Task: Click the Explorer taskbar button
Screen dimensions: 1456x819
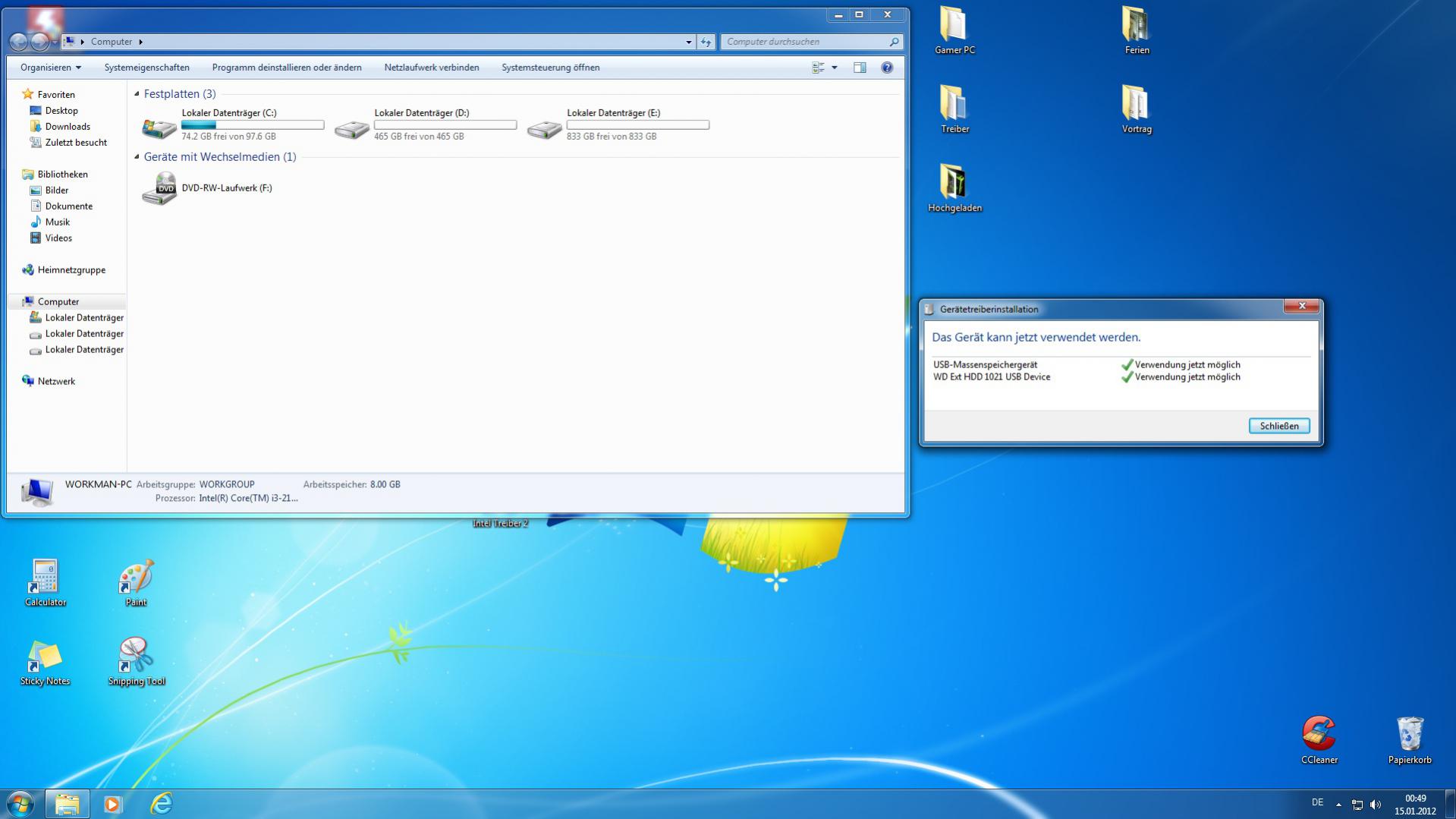Action: (68, 804)
